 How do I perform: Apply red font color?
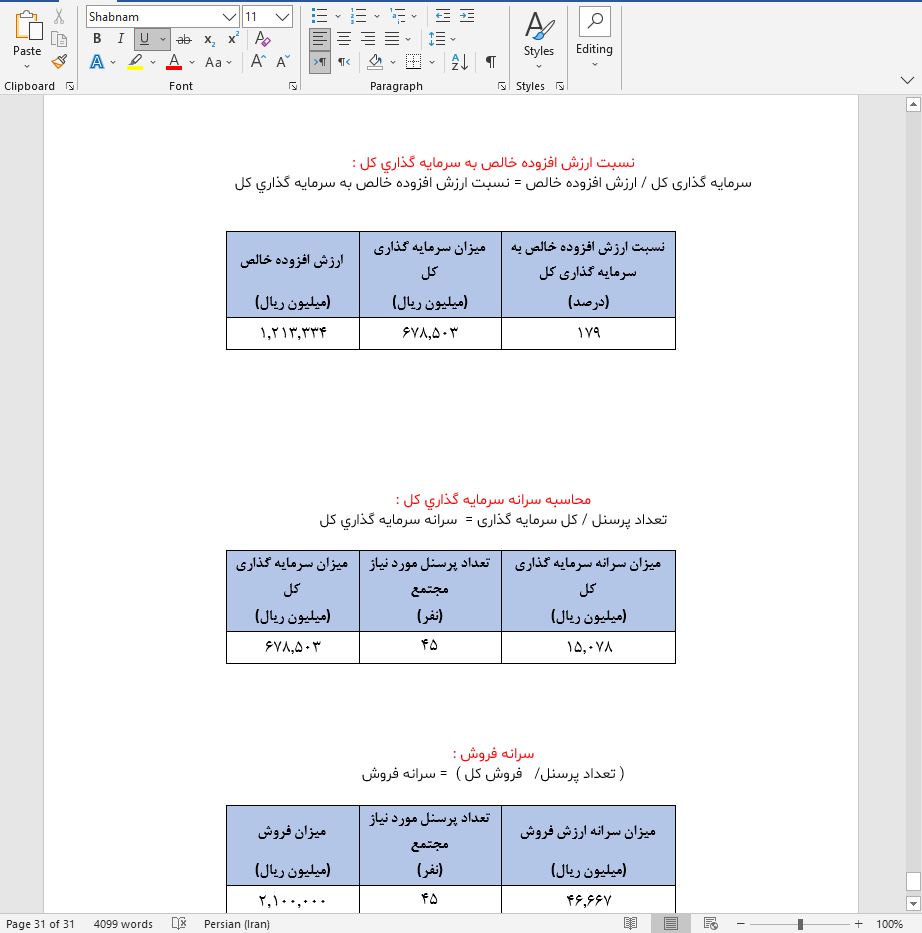pos(174,61)
